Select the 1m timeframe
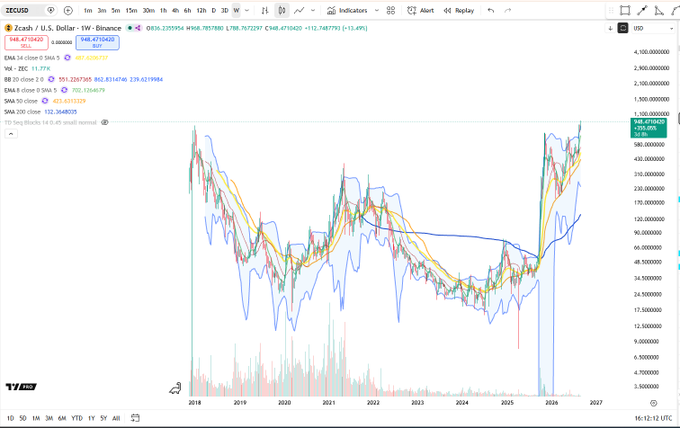The width and height of the screenshot is (680, 428). pos(88,10)
